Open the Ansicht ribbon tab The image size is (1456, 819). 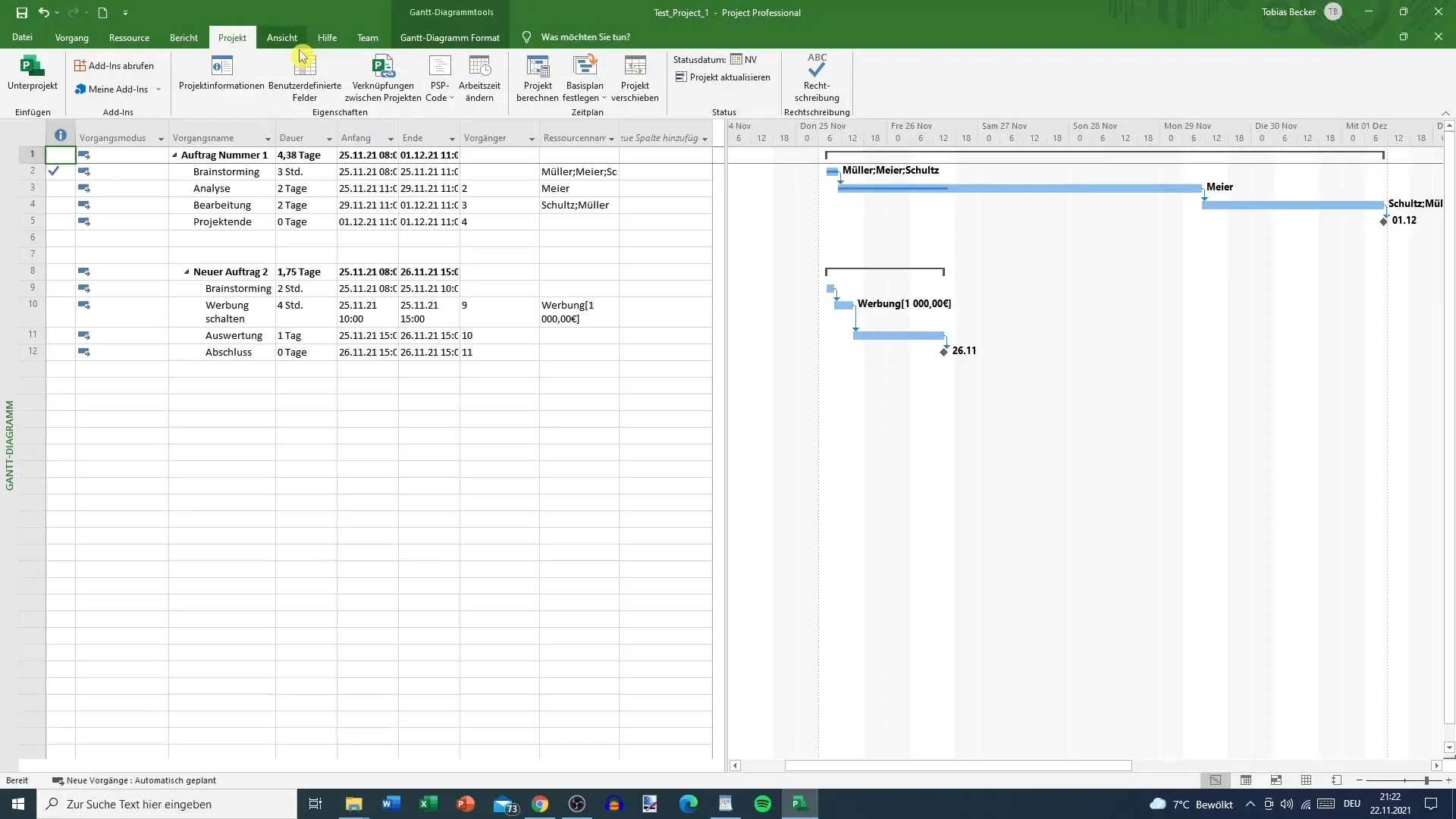coord(282,37)
